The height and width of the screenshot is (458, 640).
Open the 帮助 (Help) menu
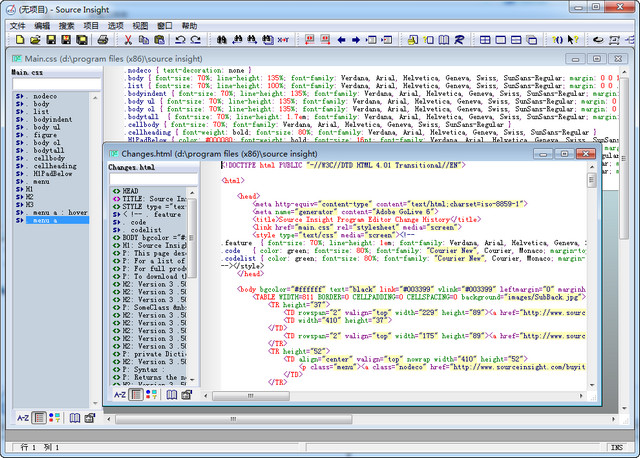tap(190, 25)
